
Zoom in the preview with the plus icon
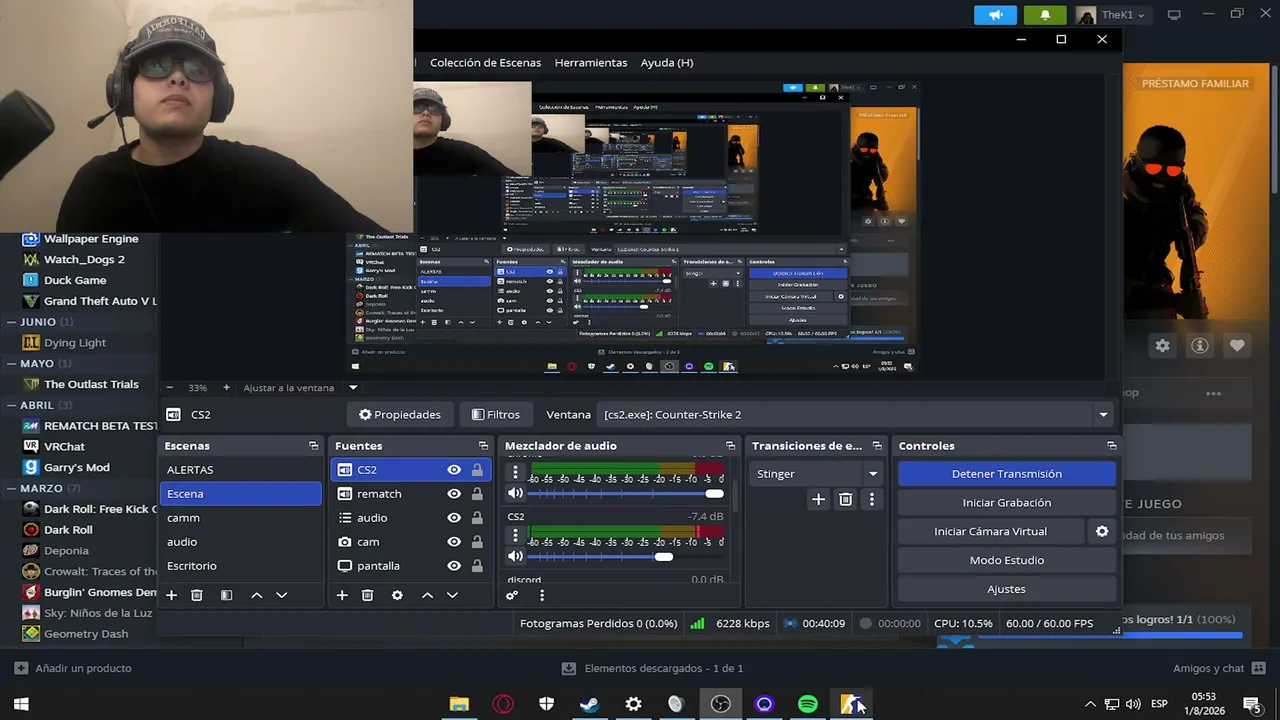coord(226,387)
